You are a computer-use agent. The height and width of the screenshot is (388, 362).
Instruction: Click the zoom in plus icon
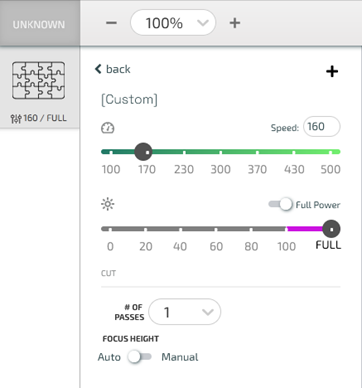(235, 23)
